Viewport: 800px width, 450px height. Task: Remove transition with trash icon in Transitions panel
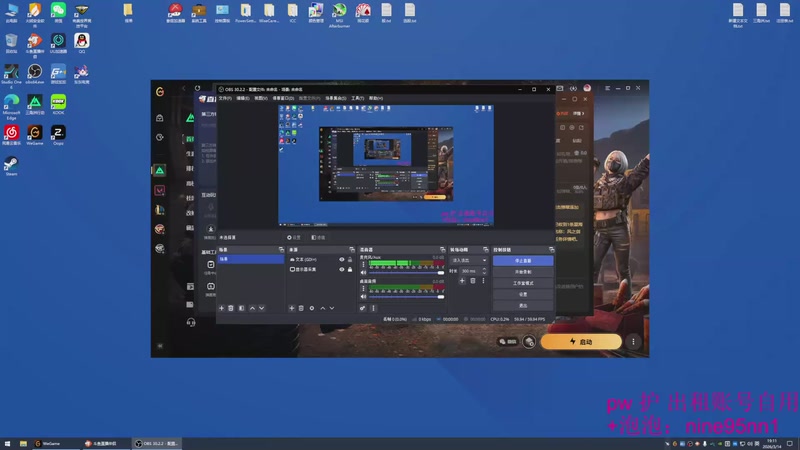473,281
